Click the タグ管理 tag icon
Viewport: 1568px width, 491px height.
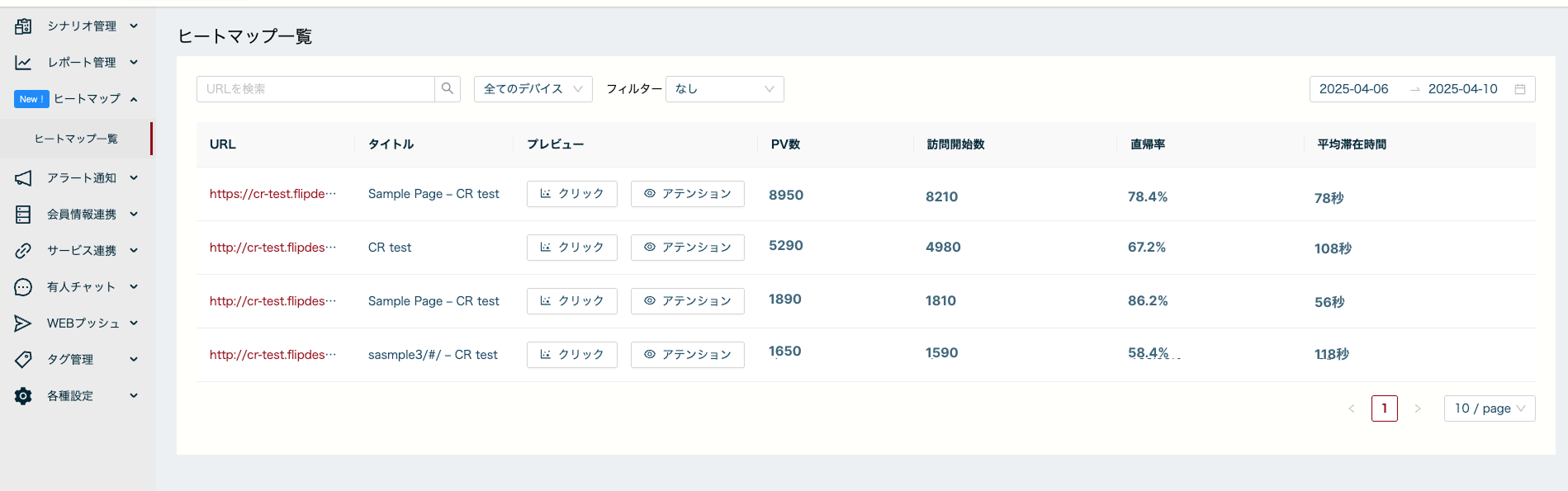(23, 360)
